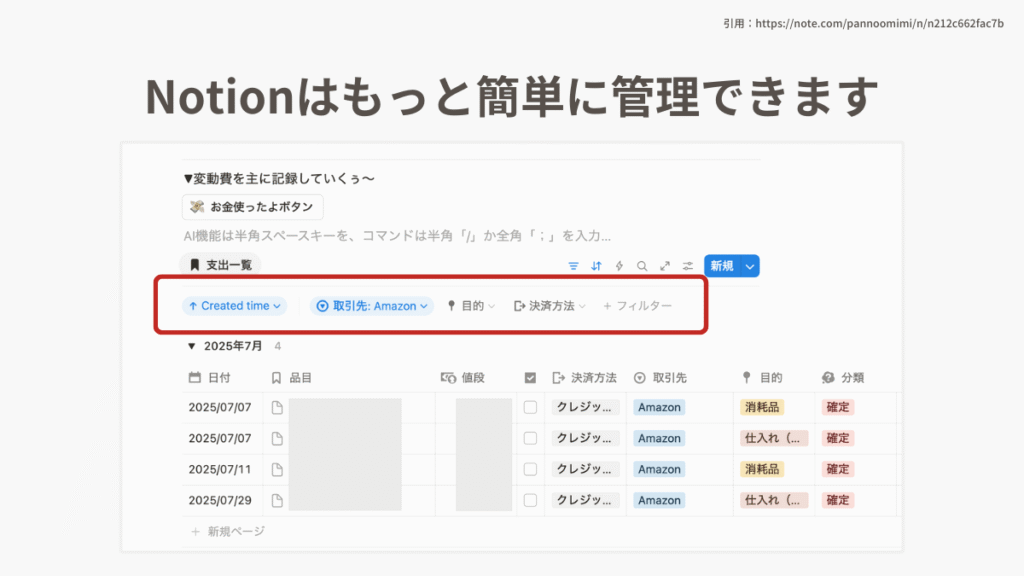This screenshot has height=576, width=1024.
Task: Collapse the 2025年7月 group triangle
Action: pos(193,347)
